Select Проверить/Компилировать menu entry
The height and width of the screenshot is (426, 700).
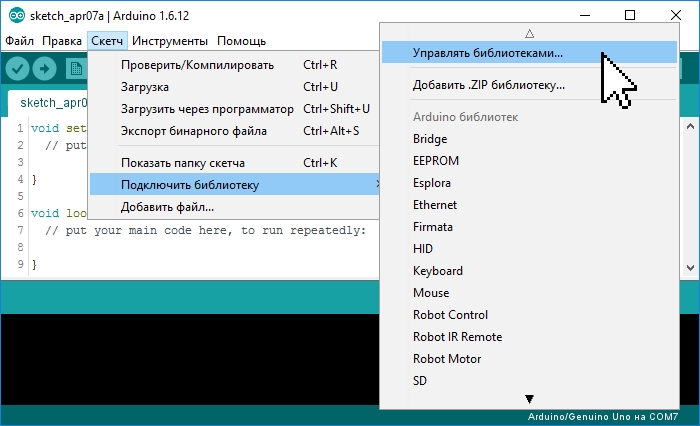tap(234, 65)
